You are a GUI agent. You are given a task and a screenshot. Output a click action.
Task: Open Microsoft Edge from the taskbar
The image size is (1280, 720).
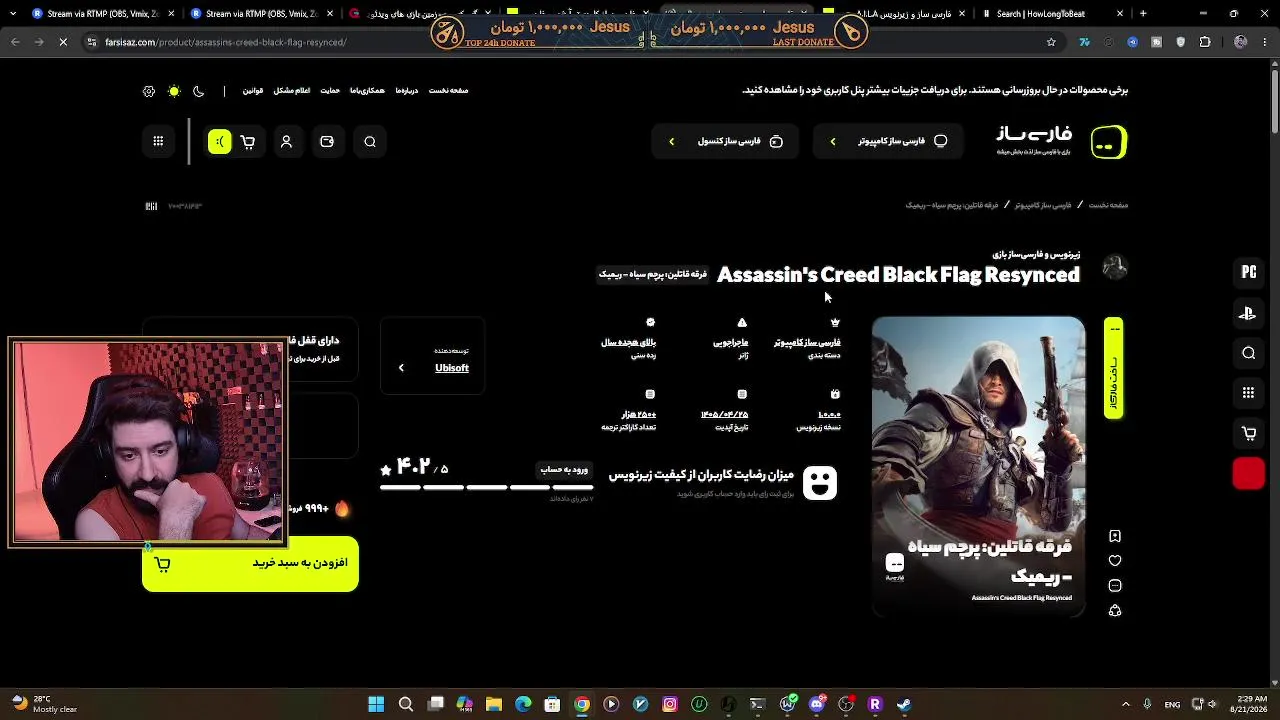523,704
